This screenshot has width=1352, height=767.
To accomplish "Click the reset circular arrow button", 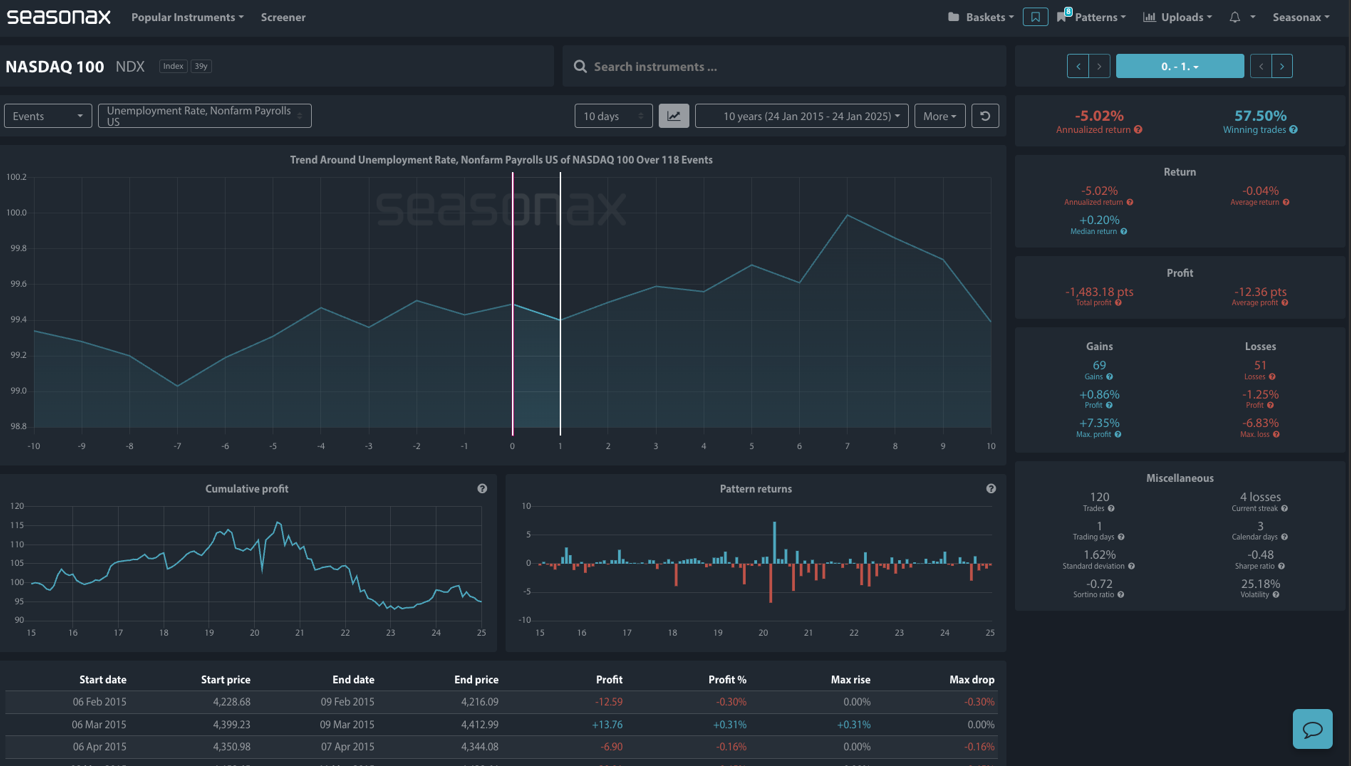I will pos(985,116).
